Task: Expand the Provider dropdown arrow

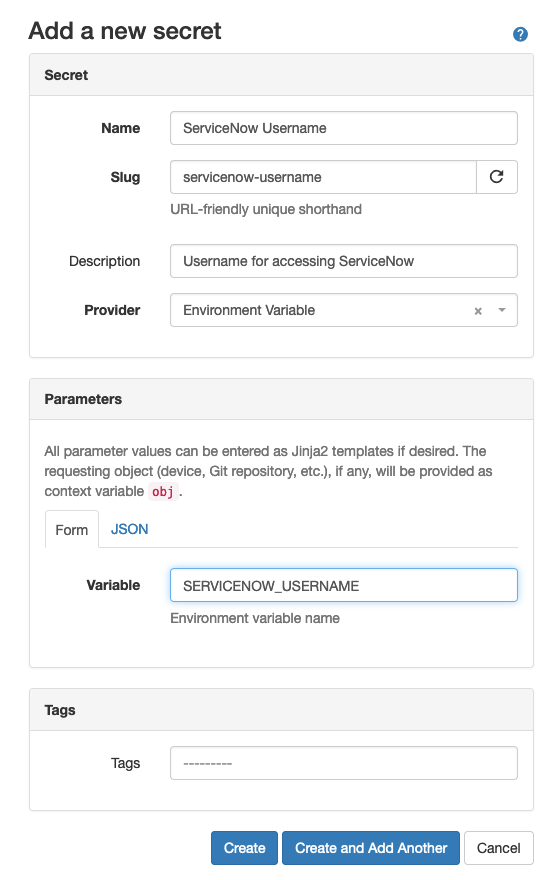Action: 502,310
